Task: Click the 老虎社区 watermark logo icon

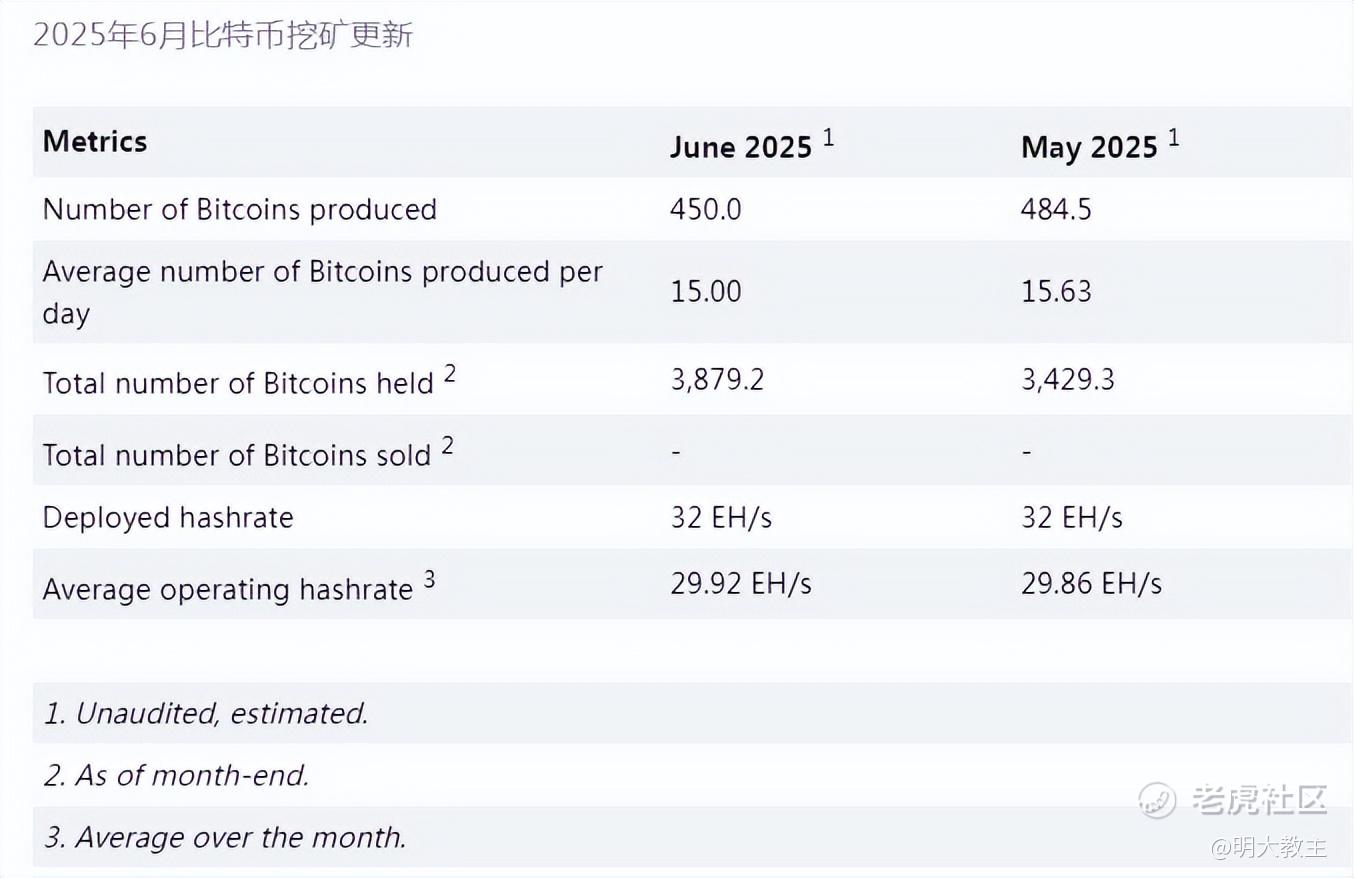Action: click(x=1157, y=800)
